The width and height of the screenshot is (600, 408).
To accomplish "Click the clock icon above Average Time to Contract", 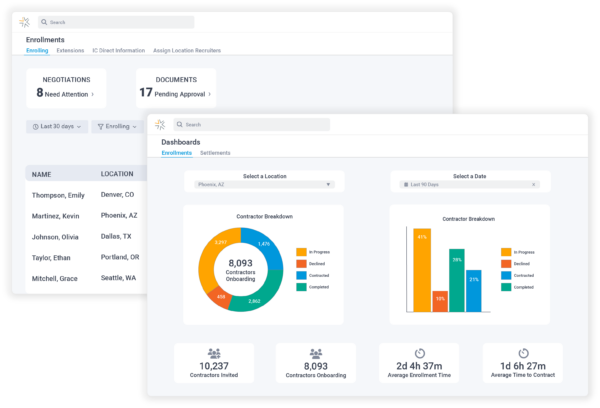I will tap(521, 353).
